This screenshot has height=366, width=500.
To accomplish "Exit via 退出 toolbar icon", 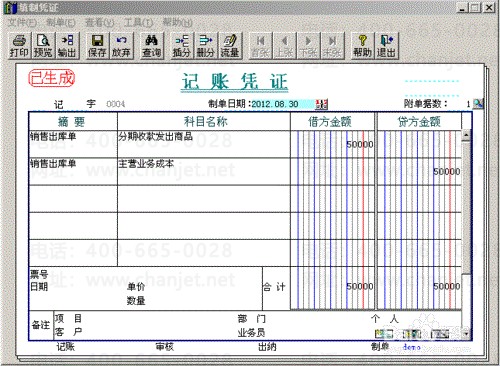I will pyautogui.click(x=387, y=46).
